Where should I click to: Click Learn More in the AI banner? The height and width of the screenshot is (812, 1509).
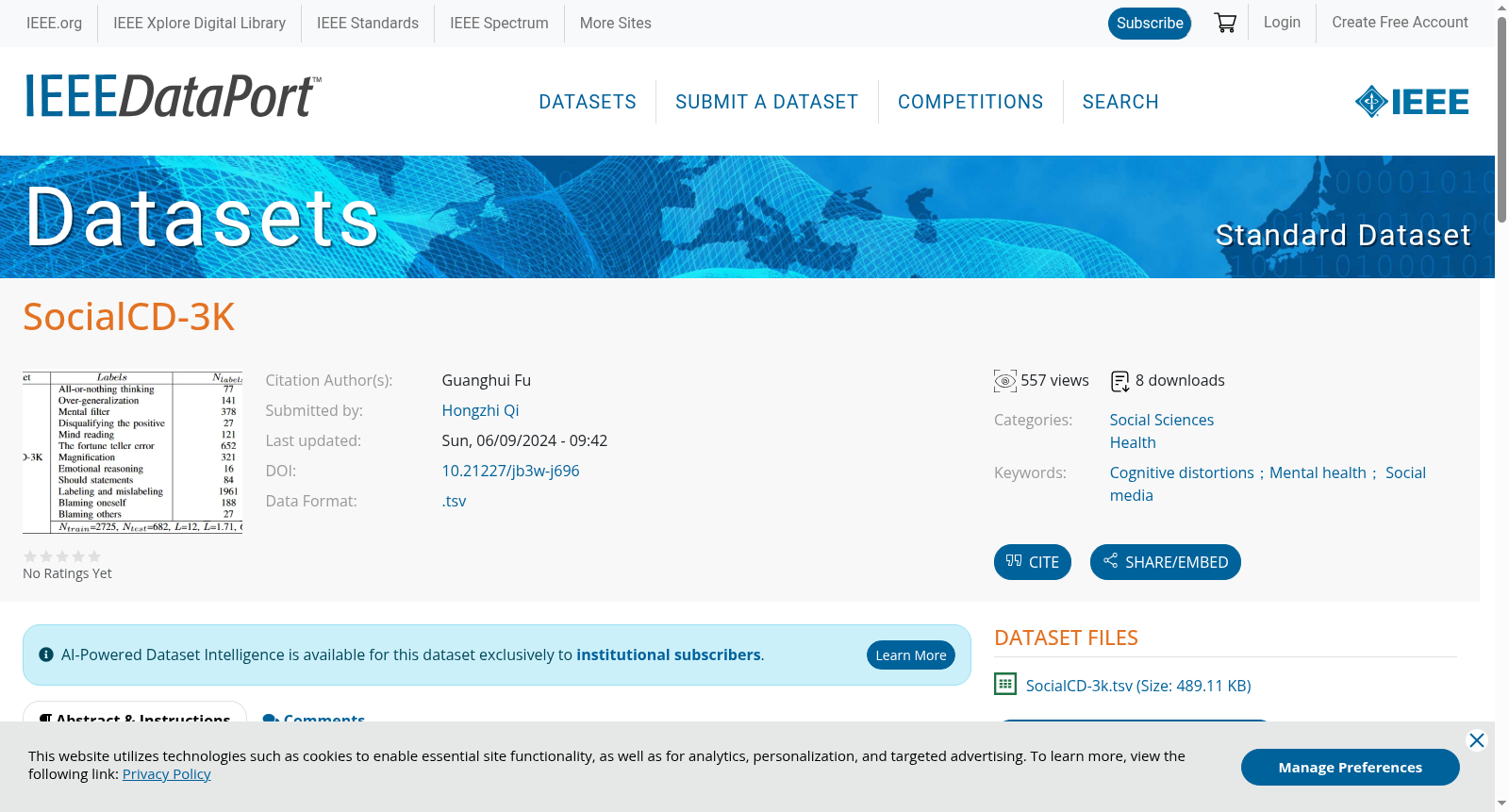911,655
